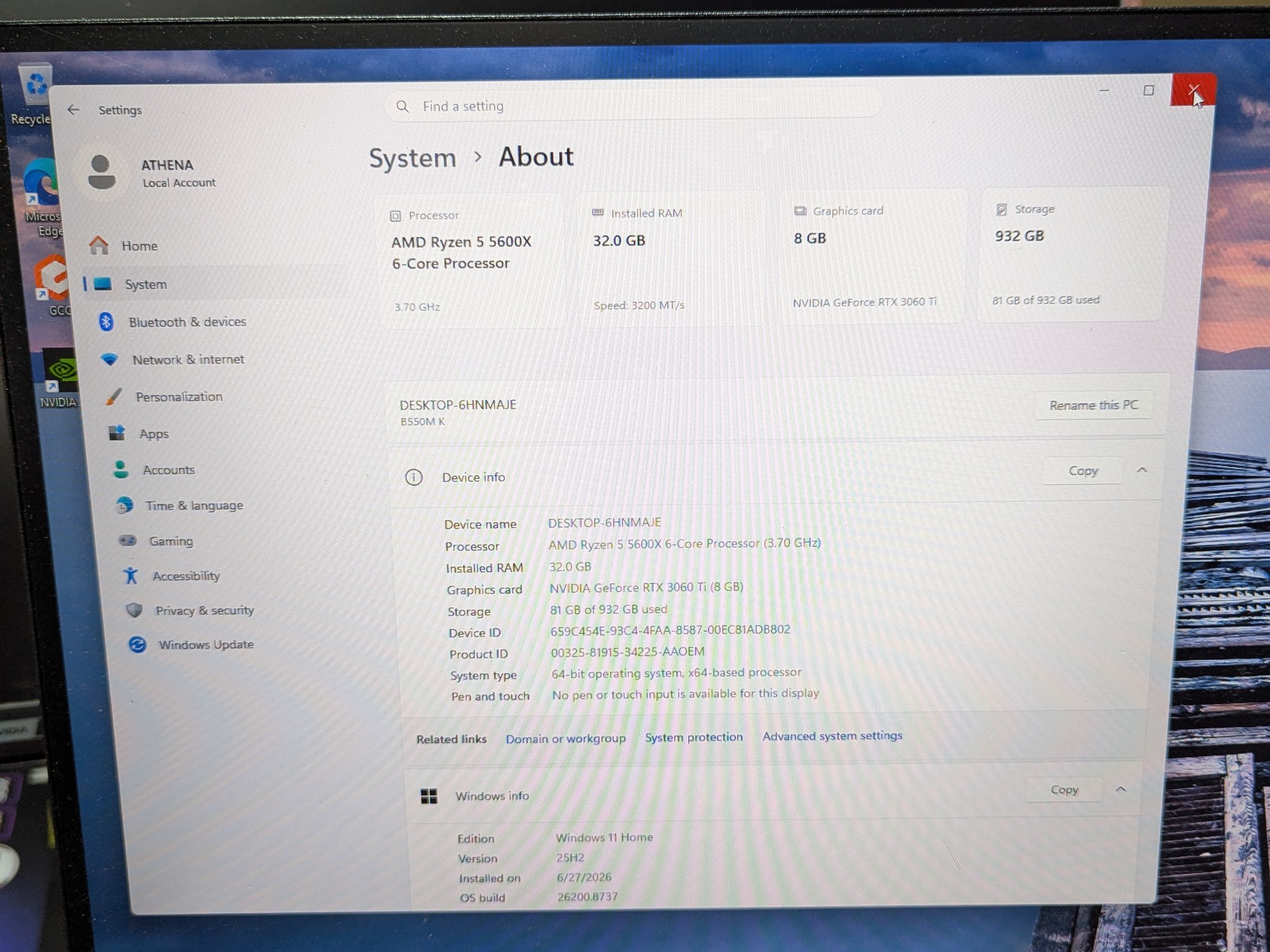Click the System monitor icon
This screenshot has height=952, width=1270.
[x=103, y=284]
